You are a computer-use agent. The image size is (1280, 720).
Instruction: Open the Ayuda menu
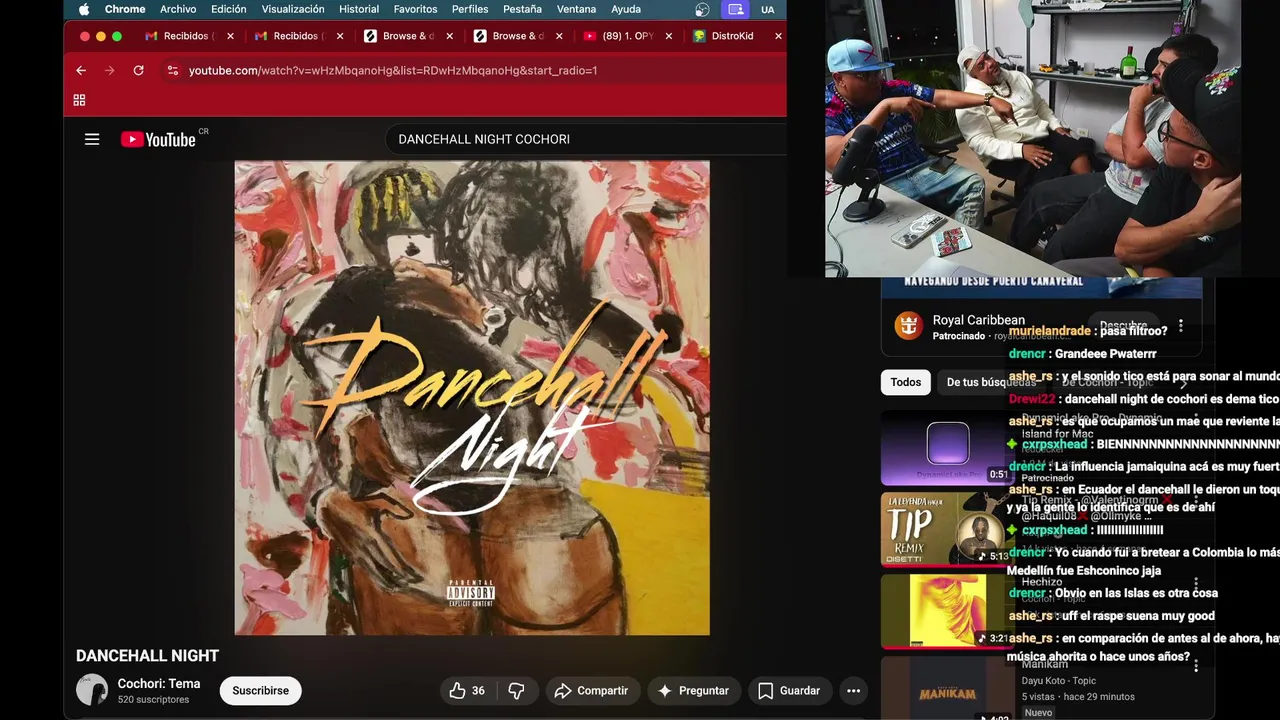tap(626, 9)
